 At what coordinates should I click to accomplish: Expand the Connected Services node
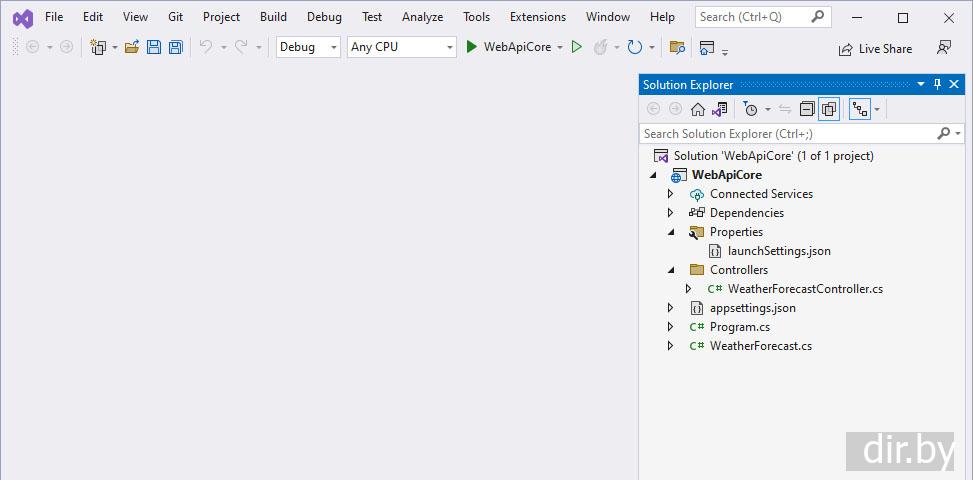click(x=670, y=194)
